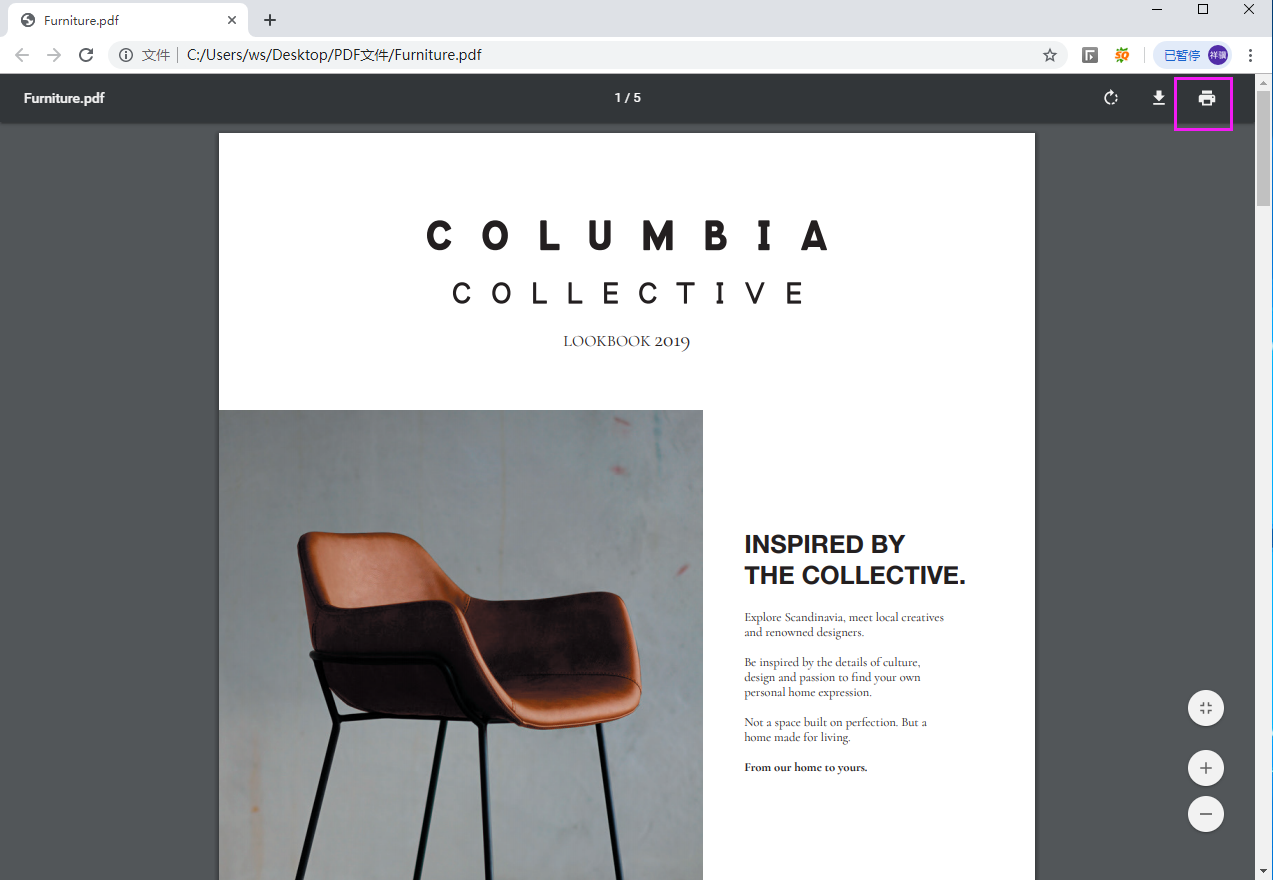Zoom out with the minus button
Image resolution: width=1273 pixels, height=880 pixels.
[1206, 814]
